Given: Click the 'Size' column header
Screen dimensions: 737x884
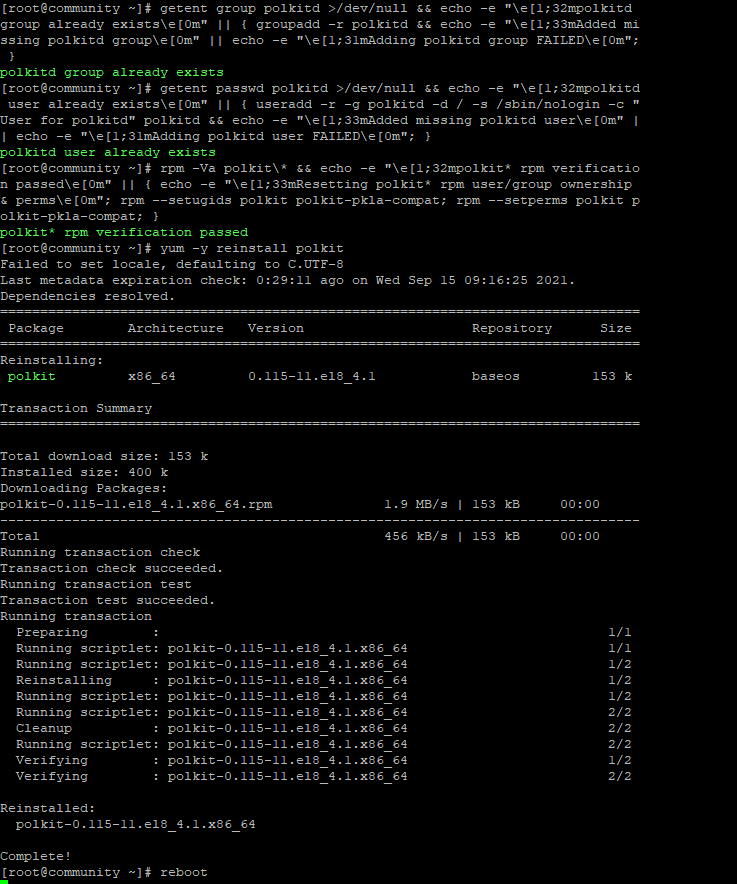Looking at the screenshot, I should pos(616,328).
